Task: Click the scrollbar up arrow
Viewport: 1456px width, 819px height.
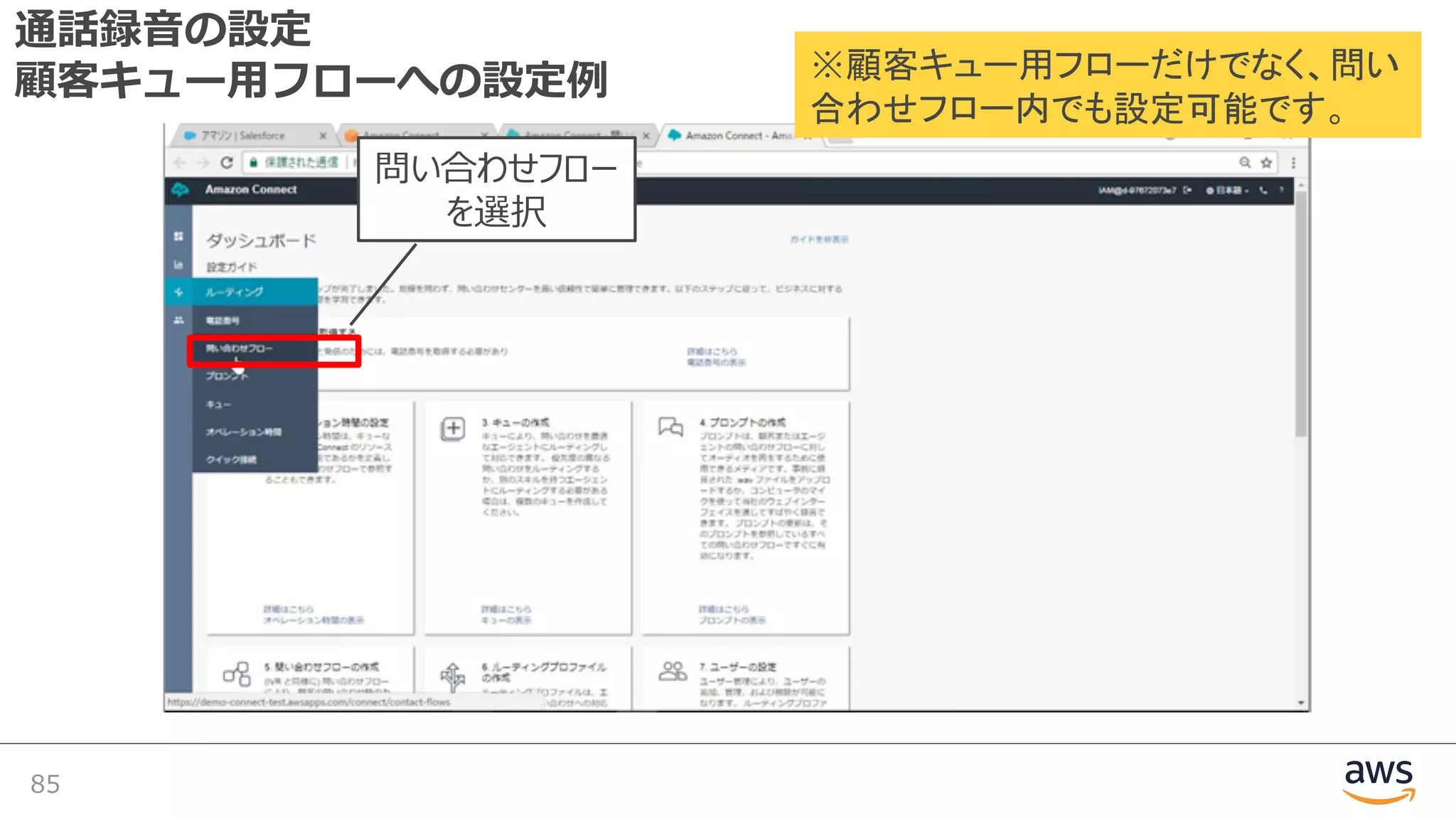Action: pyautogui.click(x=1300, y=186)
